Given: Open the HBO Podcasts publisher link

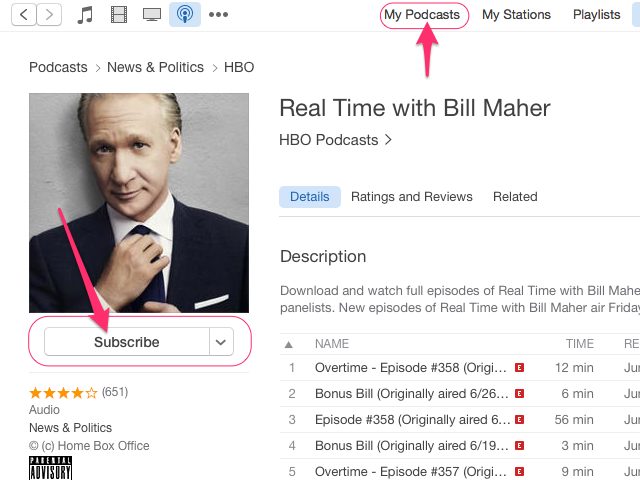Looking at the screenshot, I should point(336,140).
